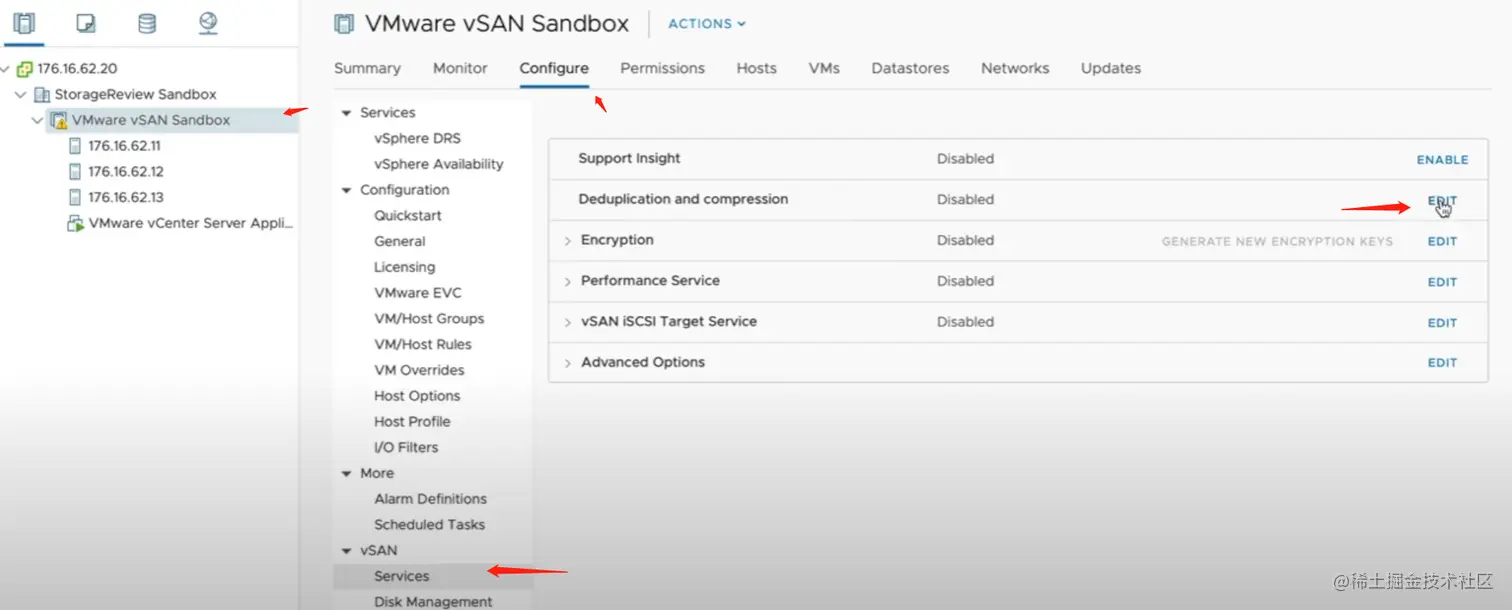Image resolution: width=1512 pixels, height=610 pixels.
Task: Open the Storage inventory icon
Action: [x=147, y=23]
